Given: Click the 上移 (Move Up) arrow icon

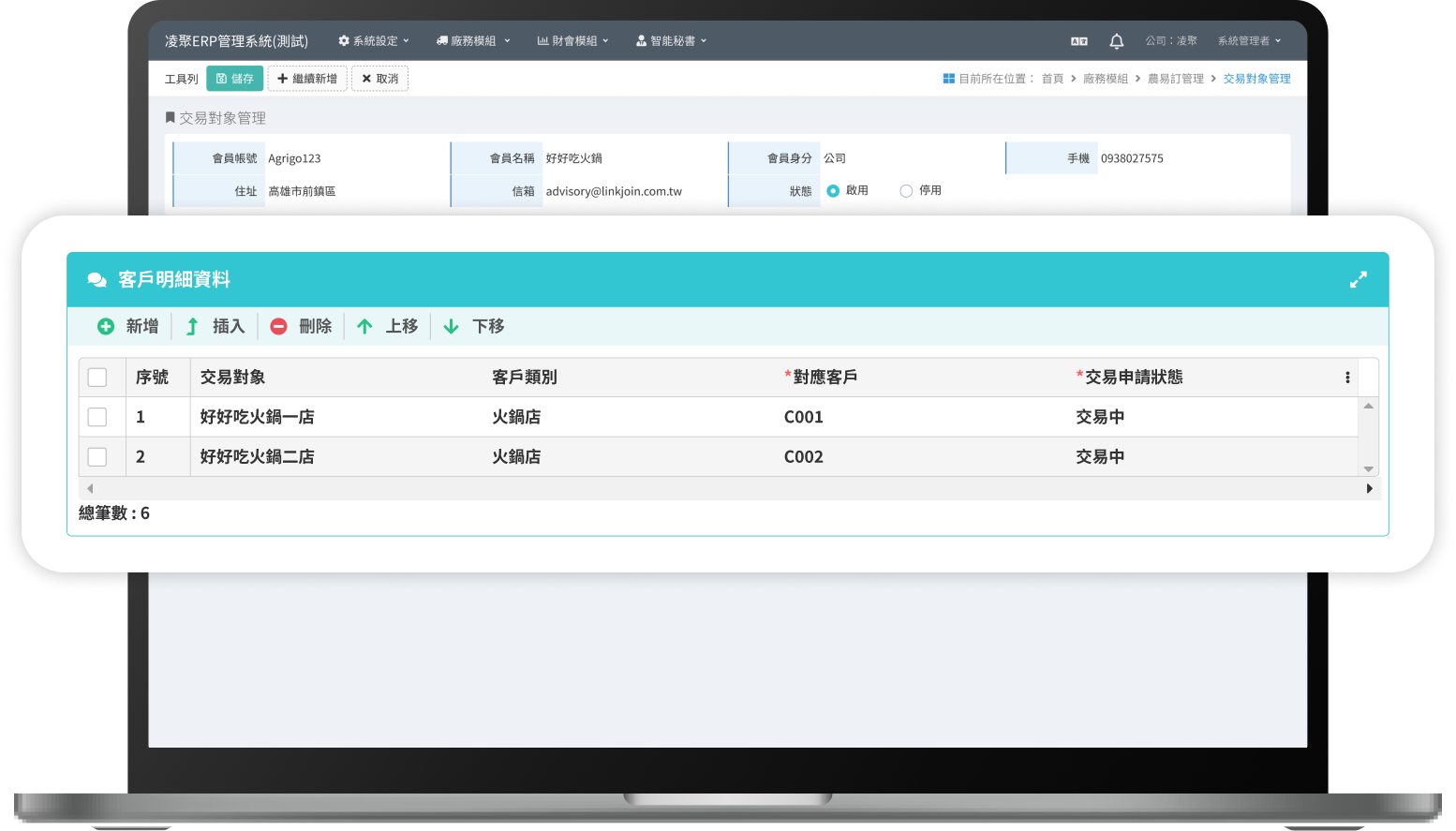Looking at the screenshot, I should 364,326.
